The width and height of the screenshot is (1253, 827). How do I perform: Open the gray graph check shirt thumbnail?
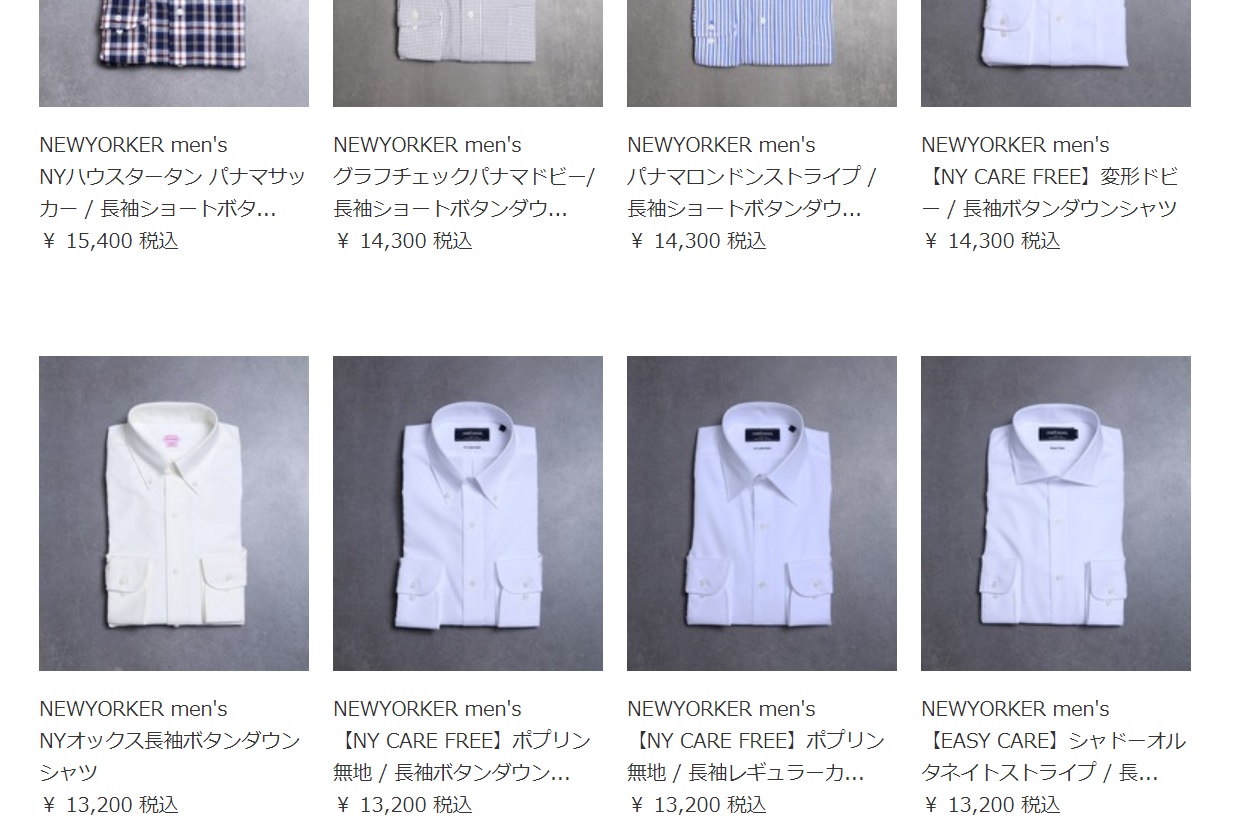click(x=468, y=53)
